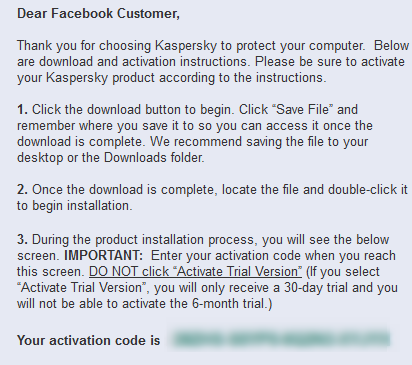Click the bold step number "2."
Screen dimensions: 412x365
(x=22, y=190)
